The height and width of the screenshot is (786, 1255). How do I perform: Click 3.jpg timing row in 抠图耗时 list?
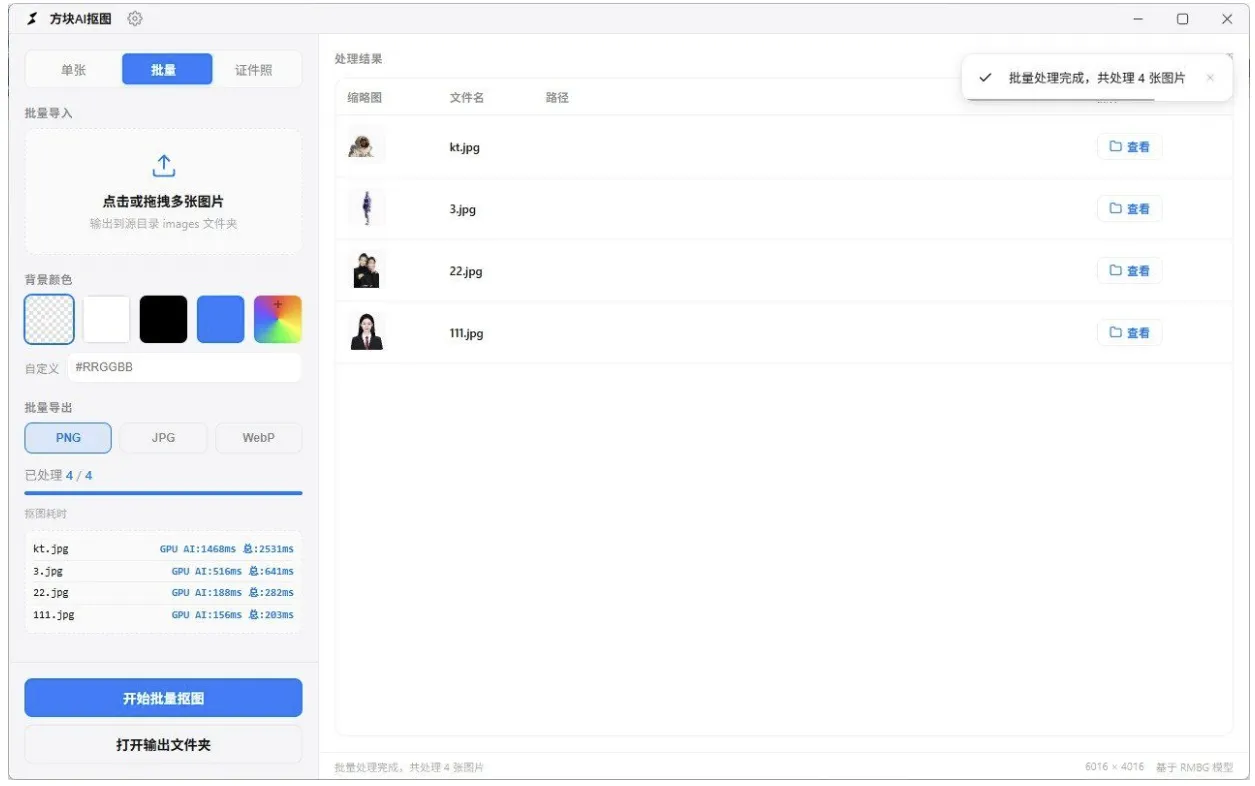pos(163,571)
